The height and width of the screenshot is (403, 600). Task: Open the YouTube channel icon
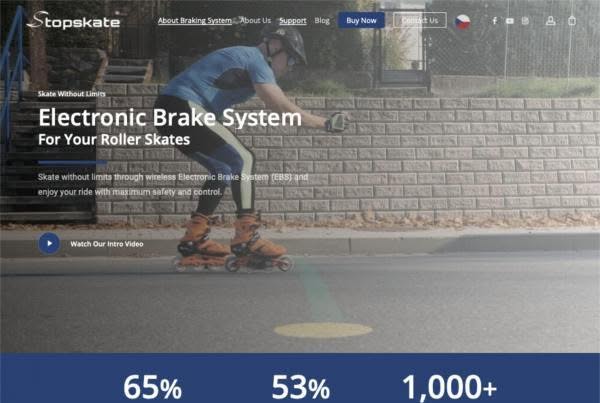[510, 21]
